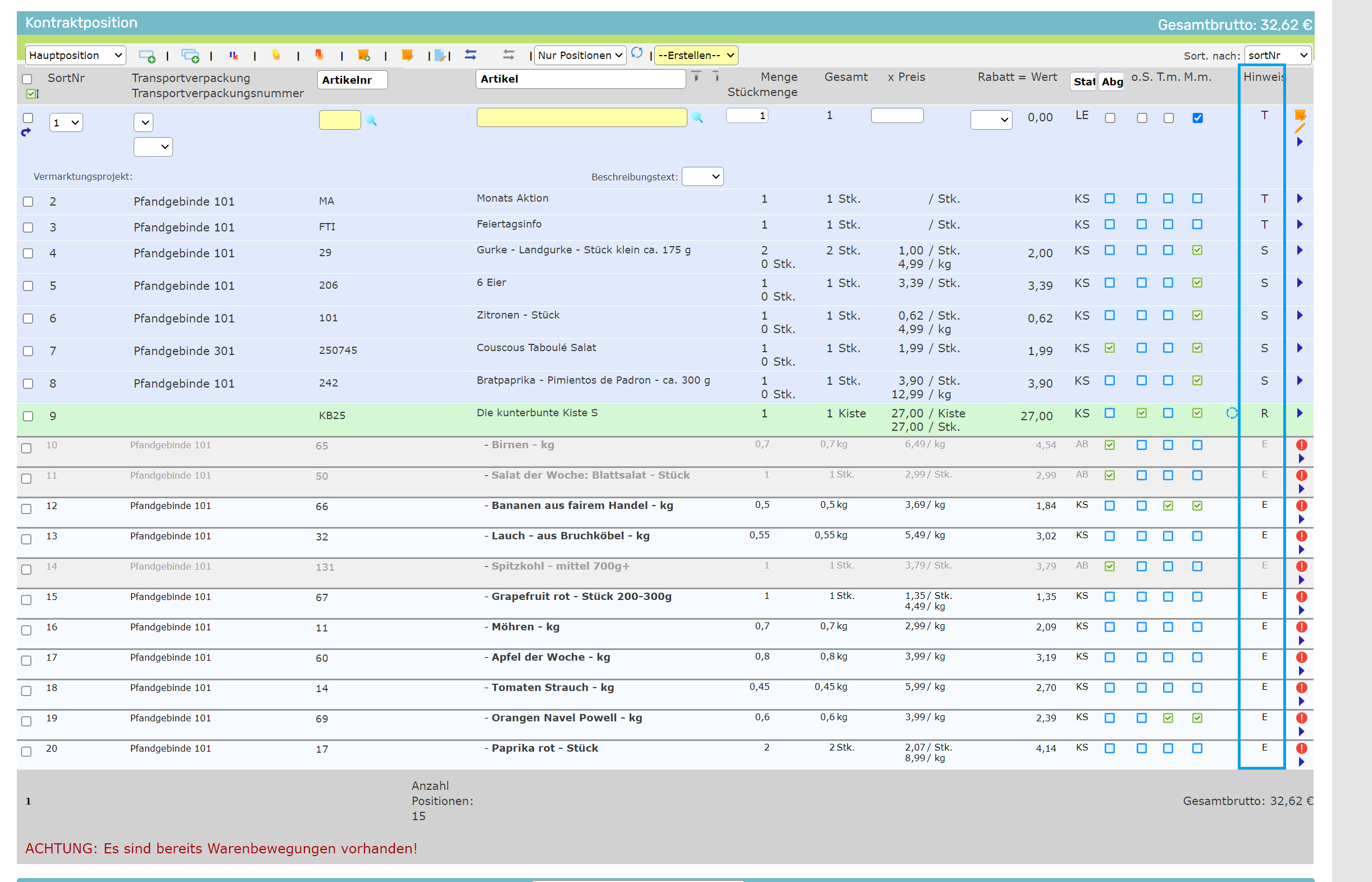Open the sortNr sort dropdown
The width and height of the screenshot is (1372, 882).
point(1278,55)
